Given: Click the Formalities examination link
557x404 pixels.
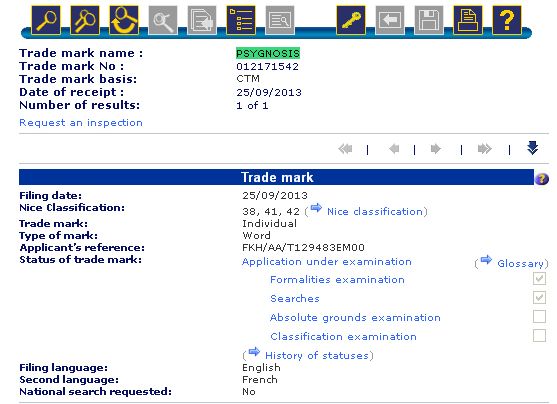Looking at the screenshot, I should tap(337, 280).
